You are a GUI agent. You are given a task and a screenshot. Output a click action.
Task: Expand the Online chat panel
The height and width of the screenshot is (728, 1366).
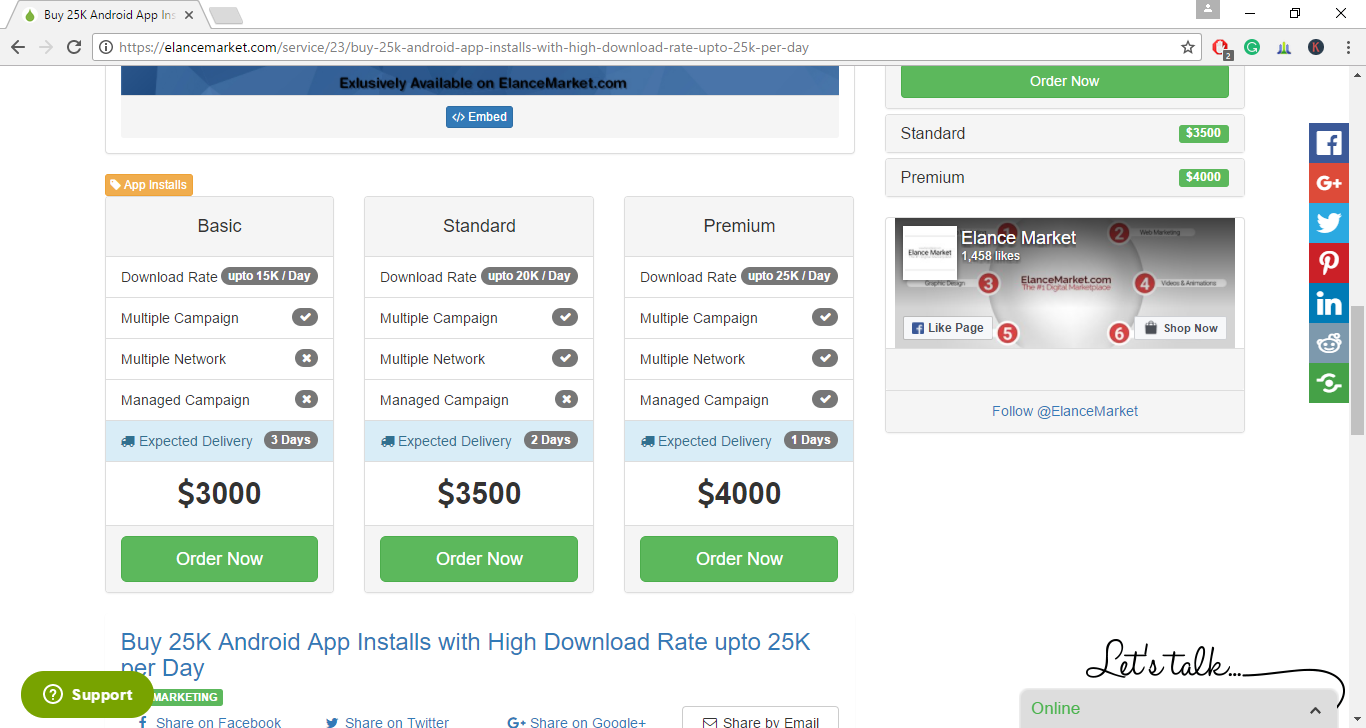1179,709
